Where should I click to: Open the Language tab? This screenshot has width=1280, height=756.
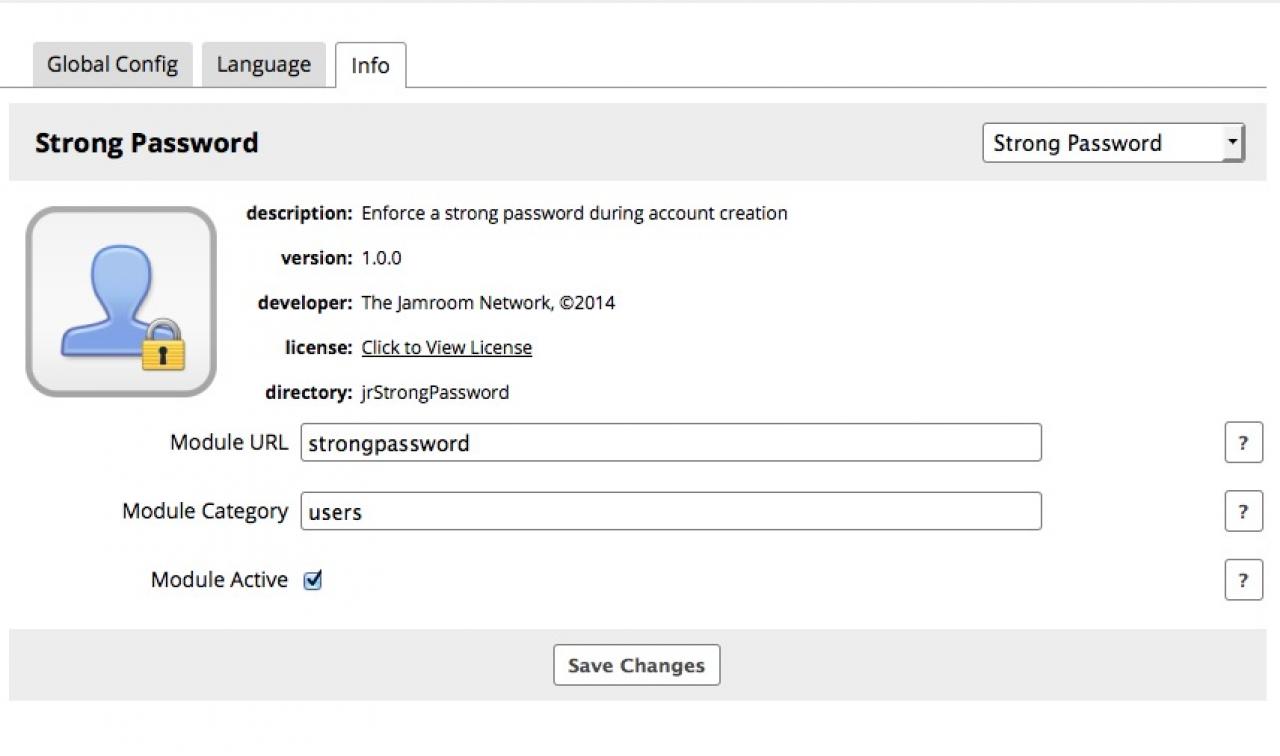[x=263, y=65]
